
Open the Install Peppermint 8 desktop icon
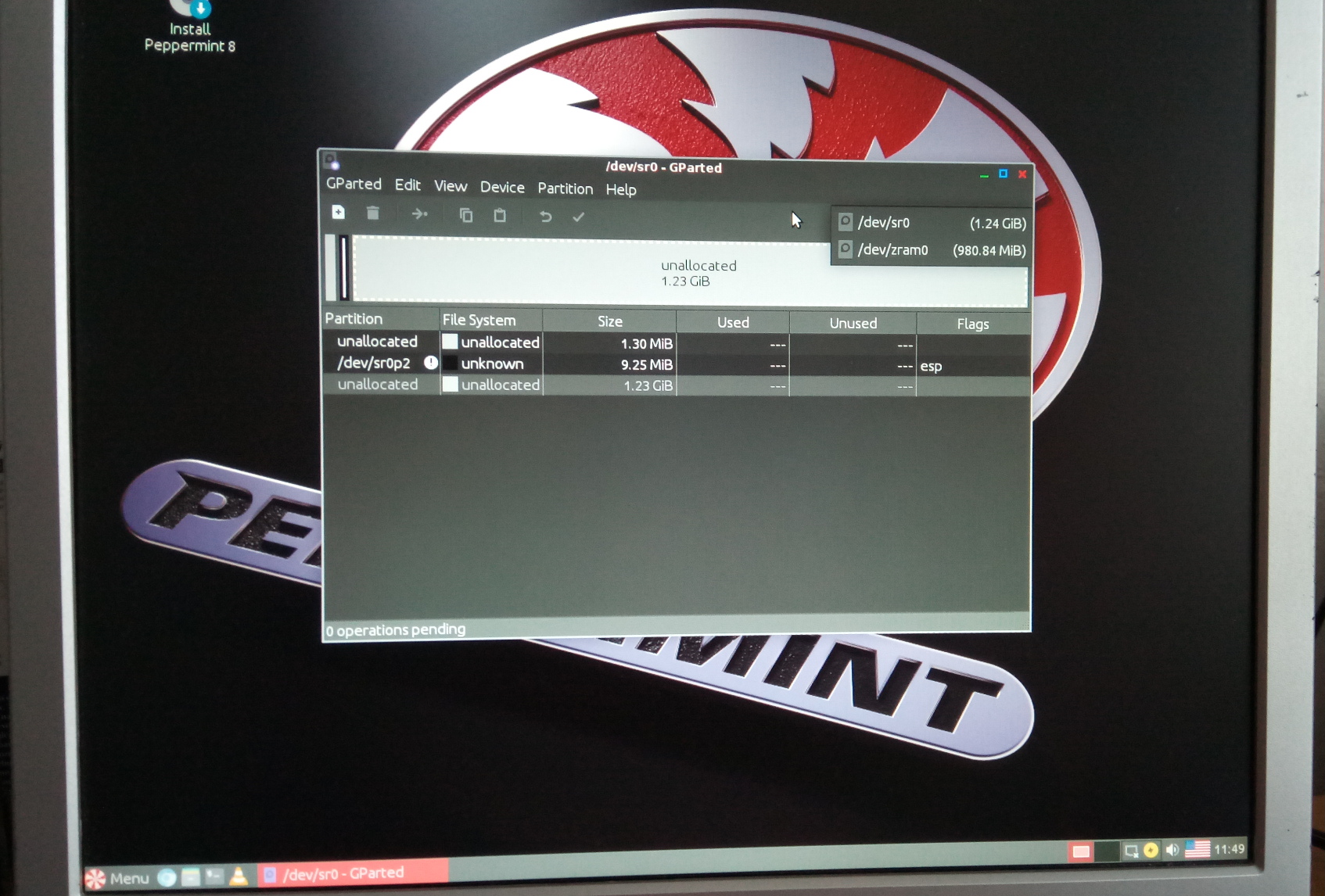(190, 28)
